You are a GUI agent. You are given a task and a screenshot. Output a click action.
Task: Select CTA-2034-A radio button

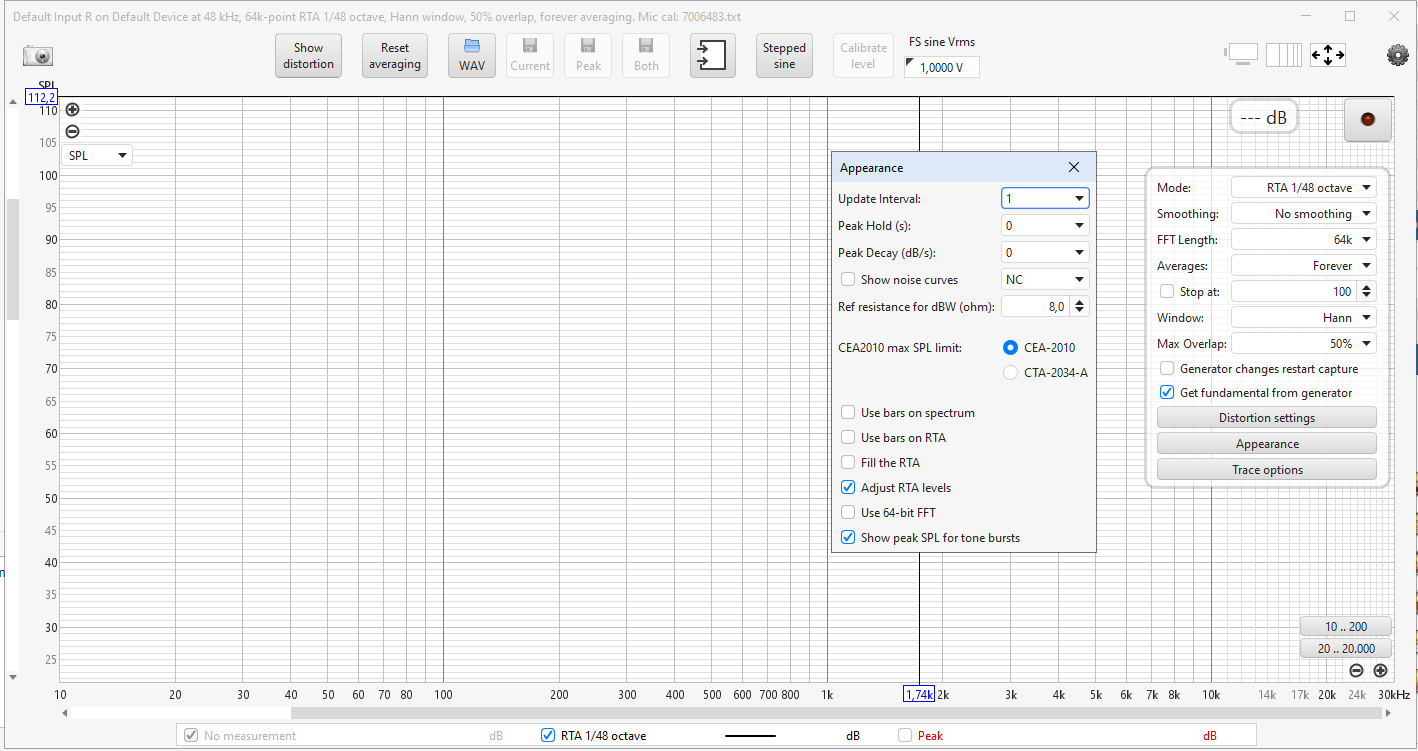point(1010,373)
